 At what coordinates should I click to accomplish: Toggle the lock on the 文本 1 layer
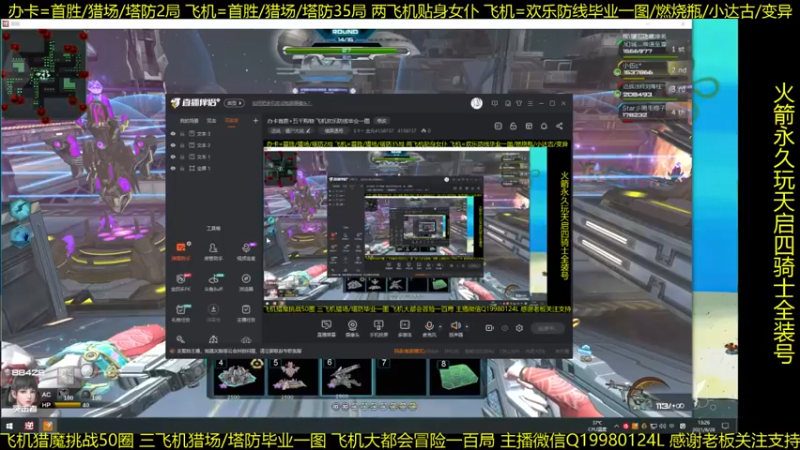pyautogui.click(x=182, y=157)
